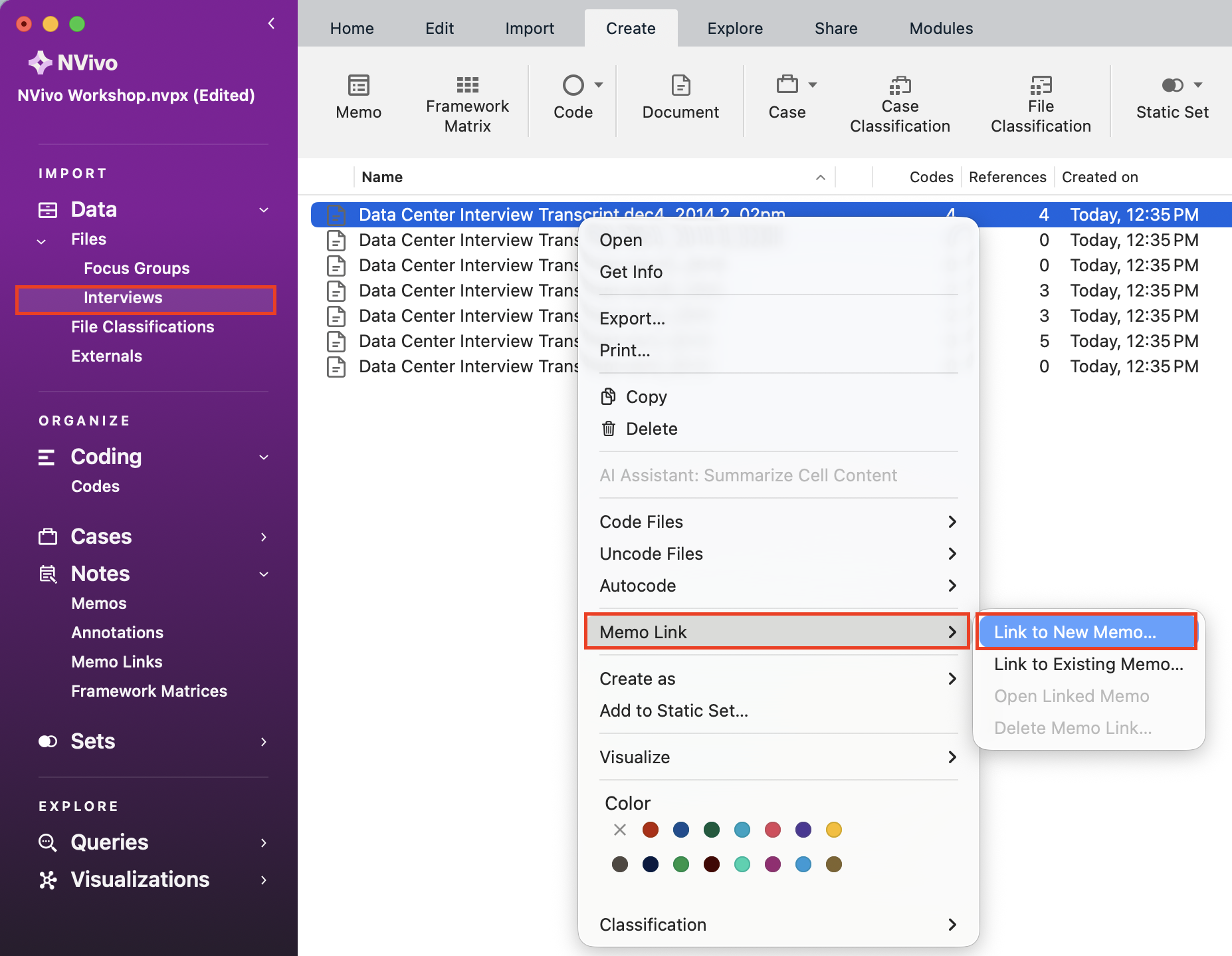Click the Memo ribbon icon

coord(359,85)
